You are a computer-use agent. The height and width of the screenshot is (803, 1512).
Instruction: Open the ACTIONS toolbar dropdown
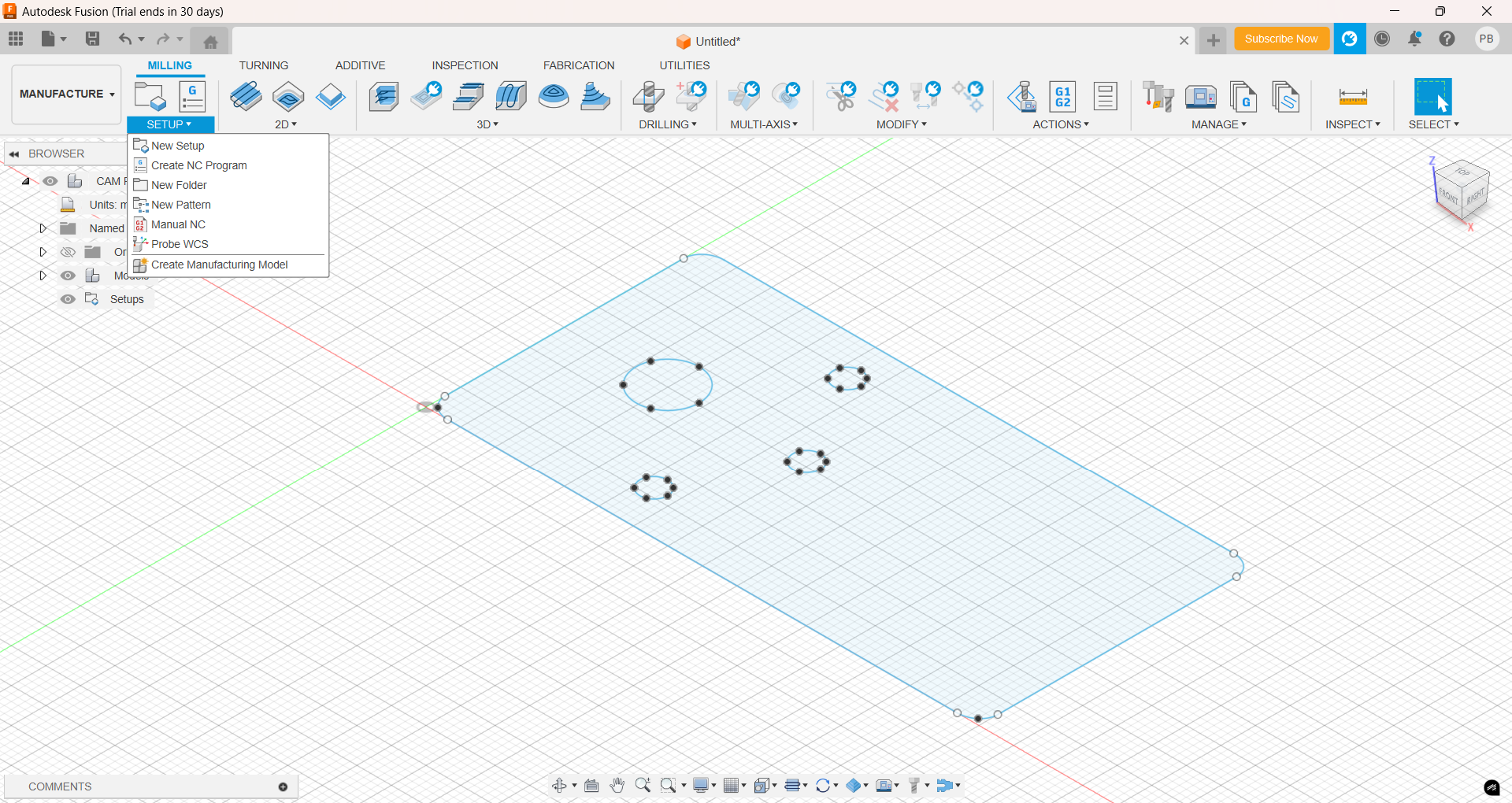point(1061,124)
